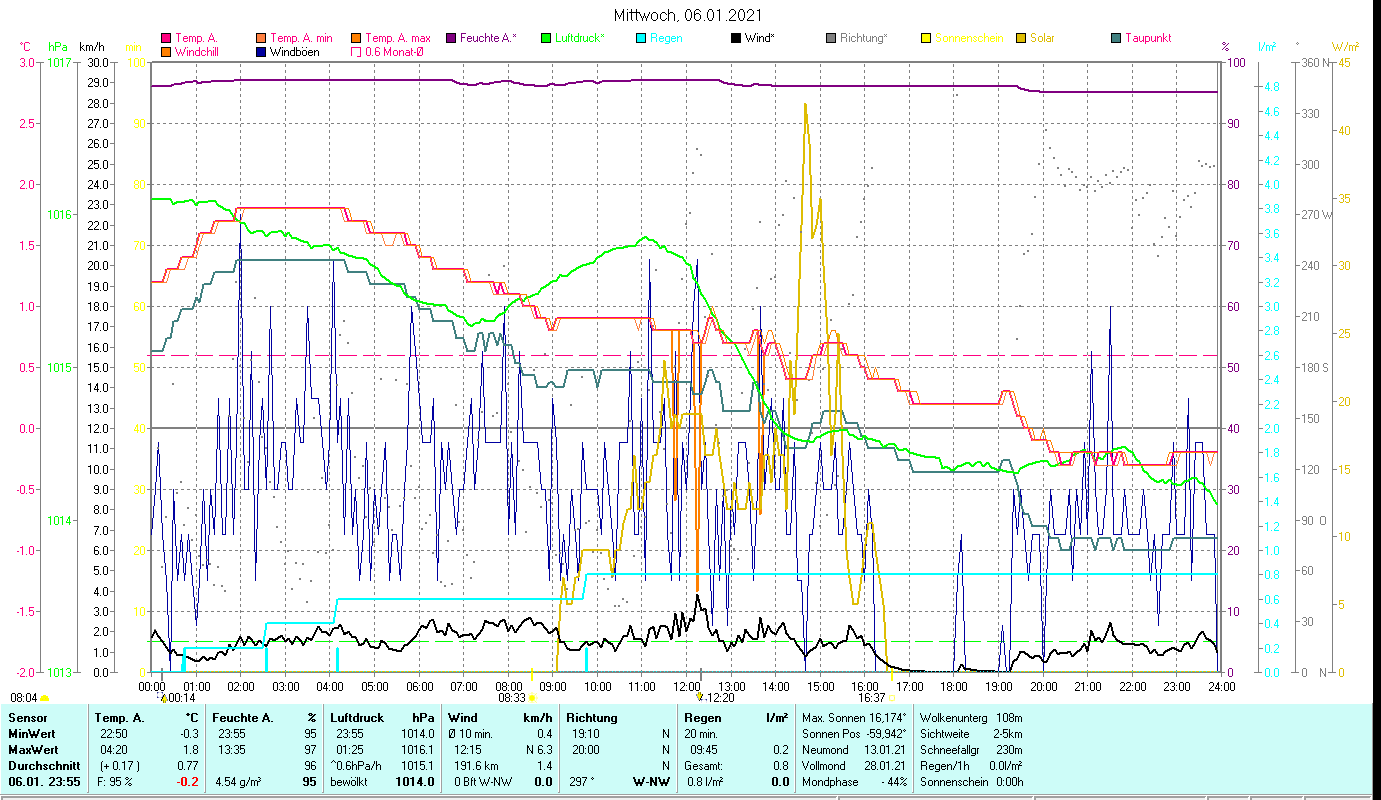Click the 08:33 marker under the time axis
1381x800 pixels.
[509, 698]
